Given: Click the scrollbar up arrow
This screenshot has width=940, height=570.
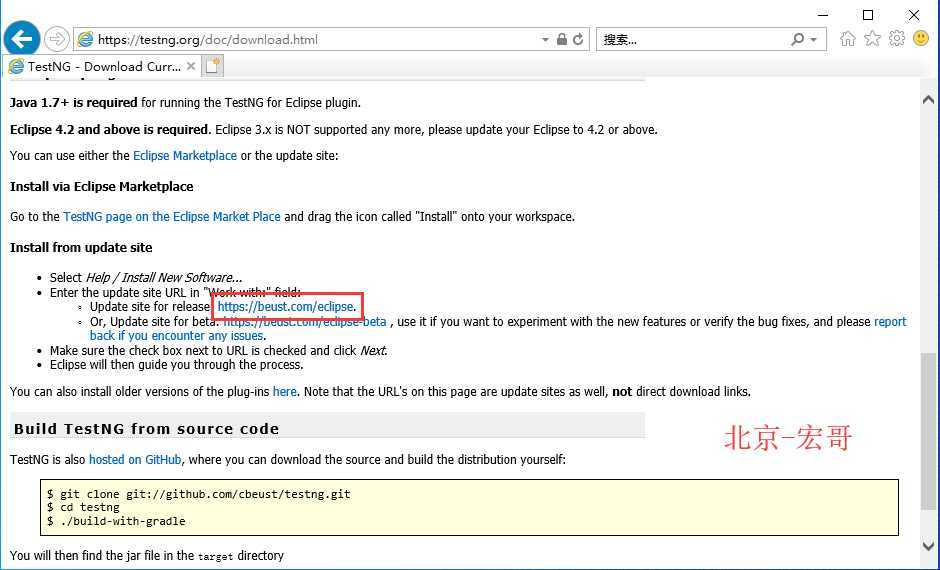Looking at the screenshot, I should [x=929, y=99].
